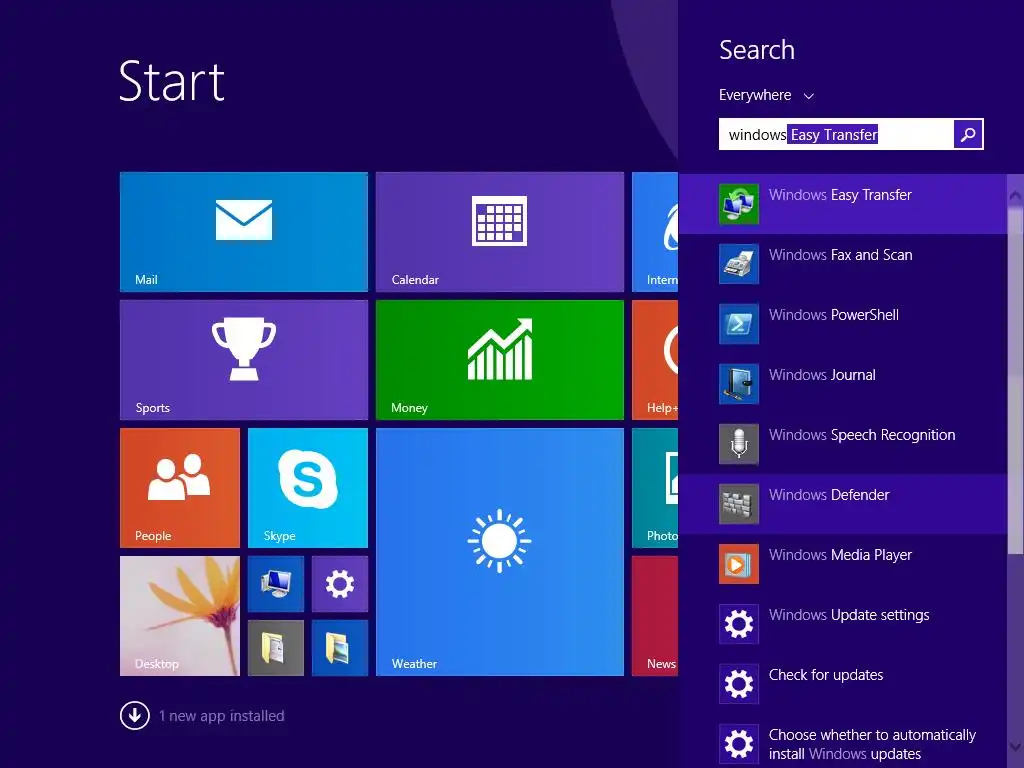Click the scrollbar down arrow in results

[1016, 746]
